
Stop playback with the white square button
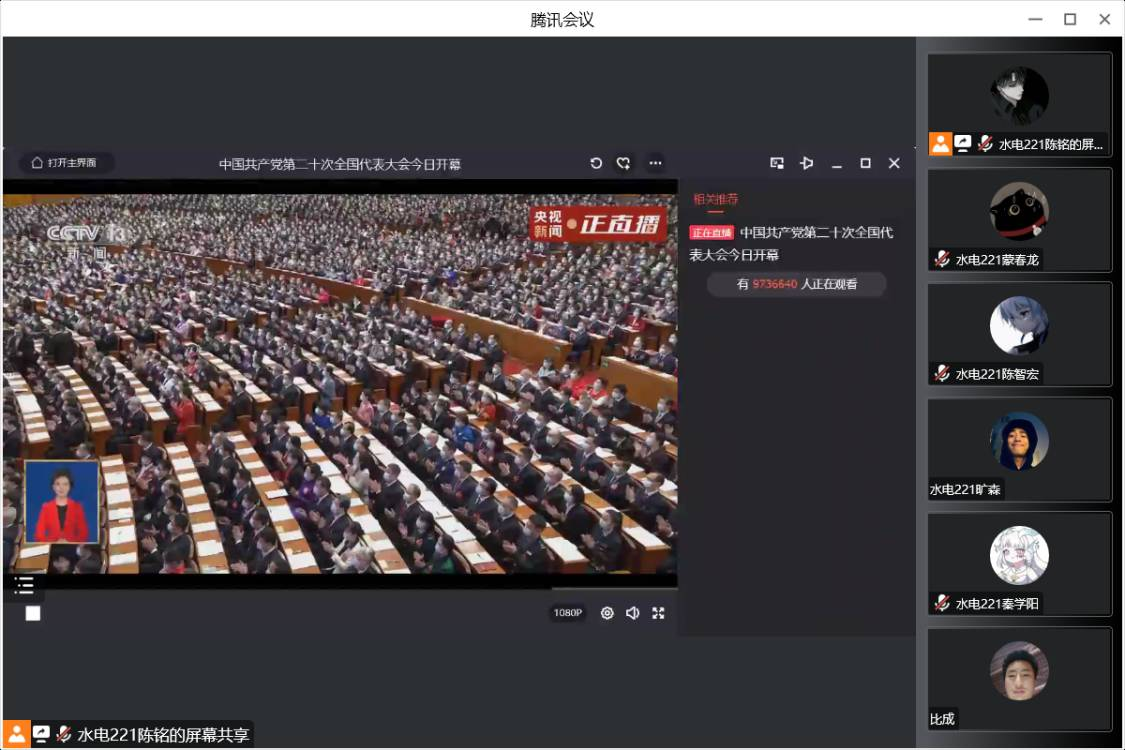(x=33, y=613)
